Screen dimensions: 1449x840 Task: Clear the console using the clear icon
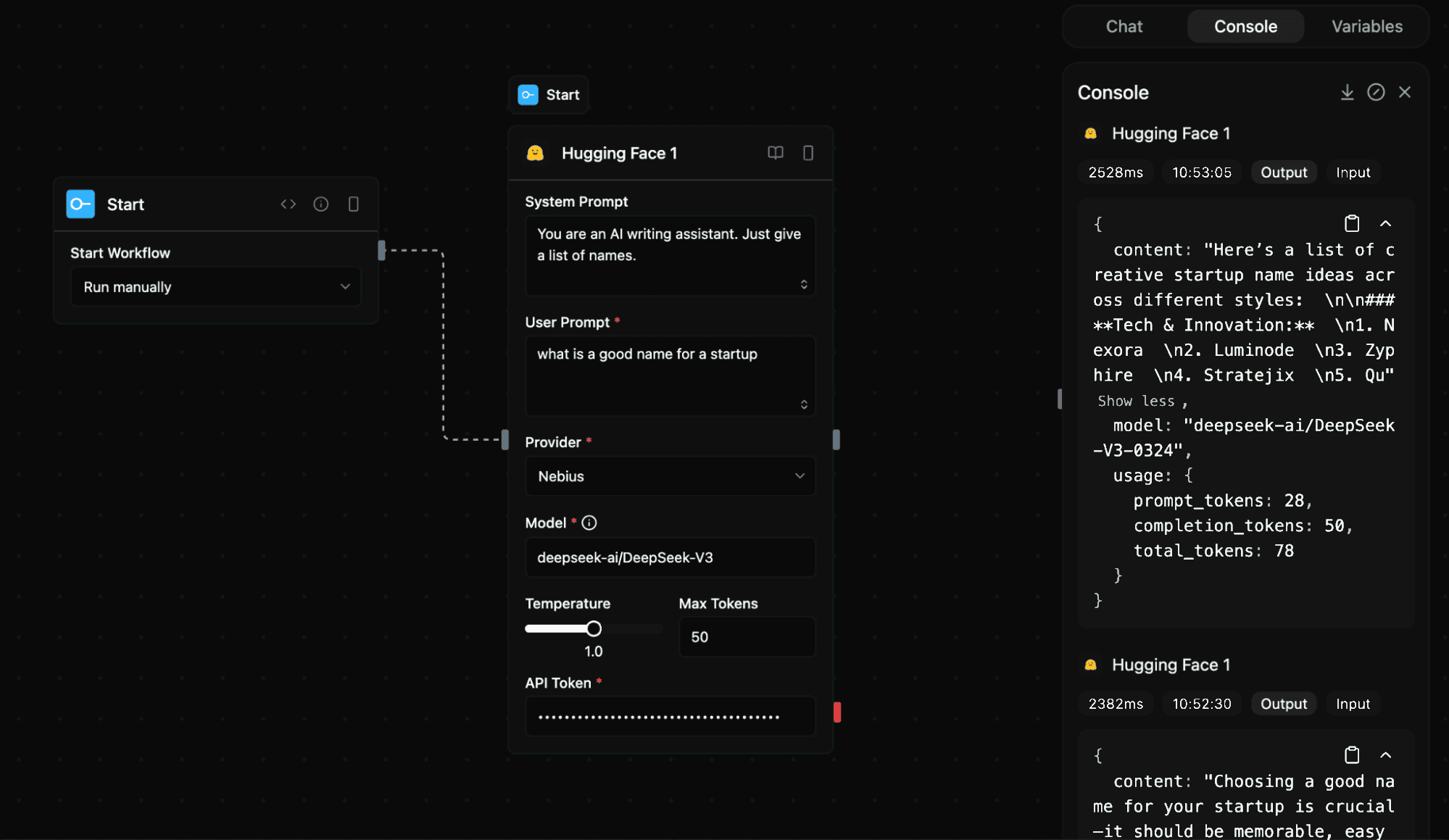tap(1377, 92)
